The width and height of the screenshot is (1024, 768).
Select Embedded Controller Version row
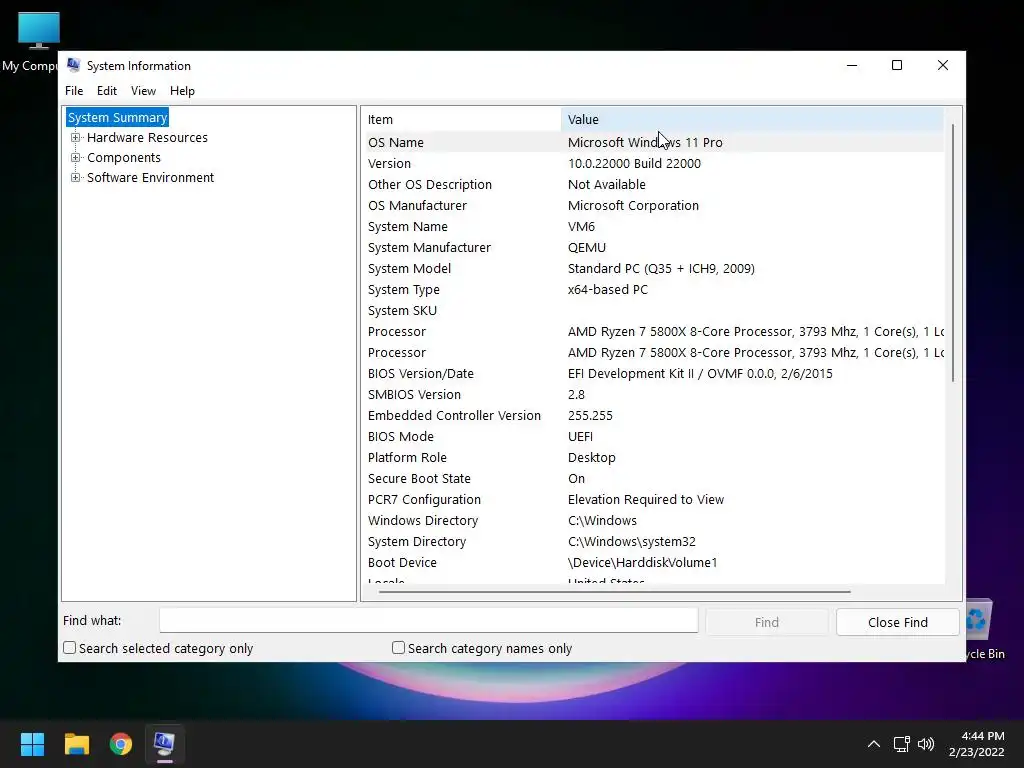[654, 415]
